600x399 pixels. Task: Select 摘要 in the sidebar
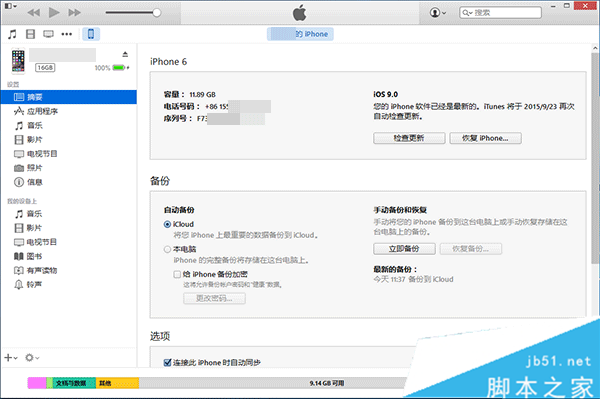[68, 97]
